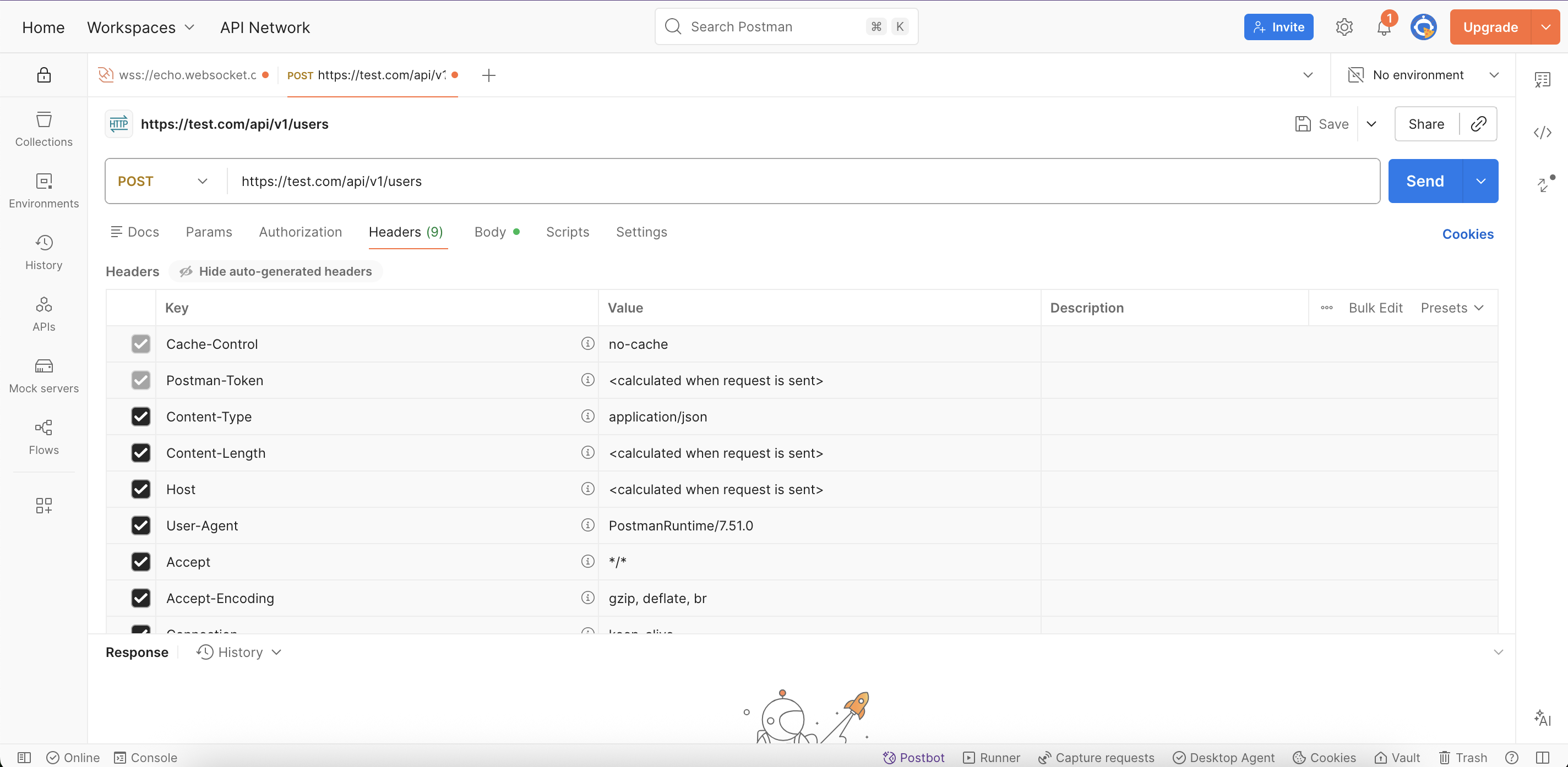Open the Presets dropdown
The image size is (1568, 767).
pyautogui.click(x=1451, y=308)
